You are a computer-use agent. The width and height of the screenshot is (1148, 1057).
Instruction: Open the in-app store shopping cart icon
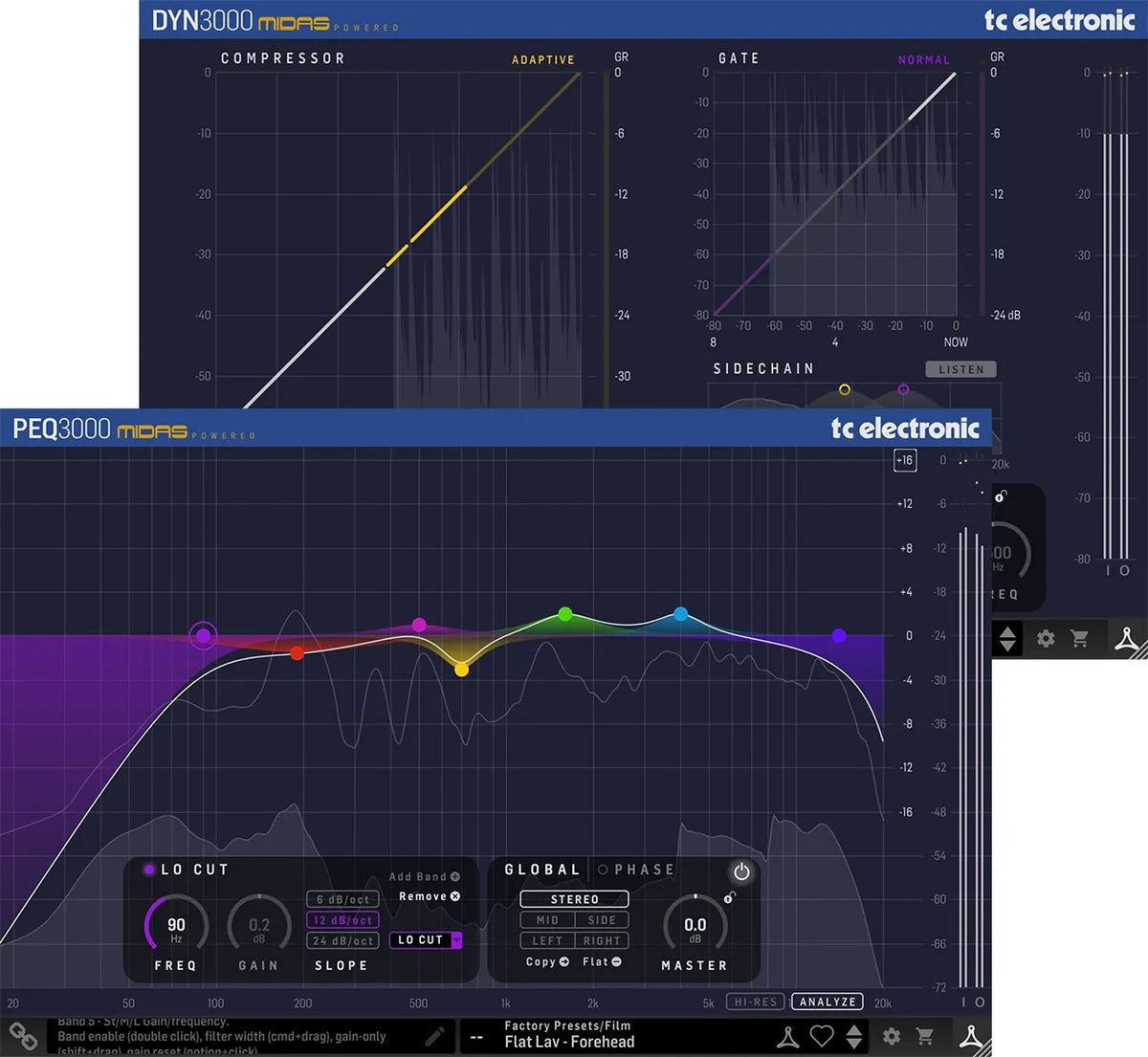click(x=925, y=1036)
